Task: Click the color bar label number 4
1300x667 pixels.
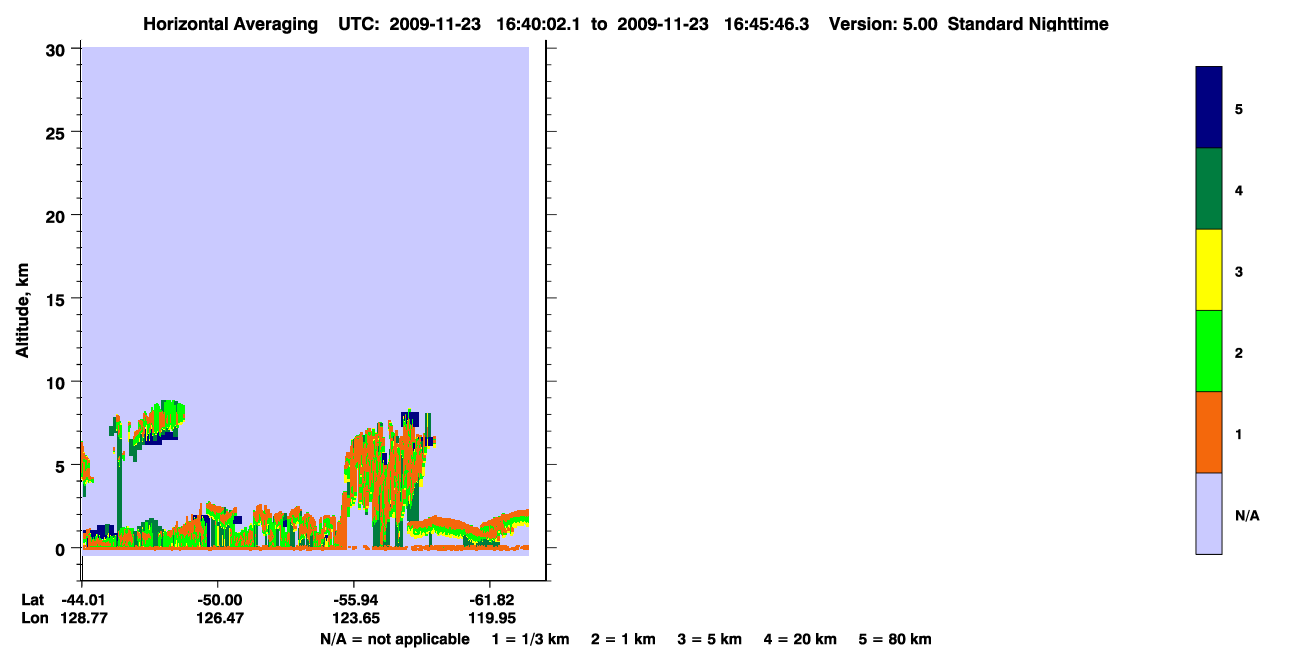Action: [x=1238, y=190]
